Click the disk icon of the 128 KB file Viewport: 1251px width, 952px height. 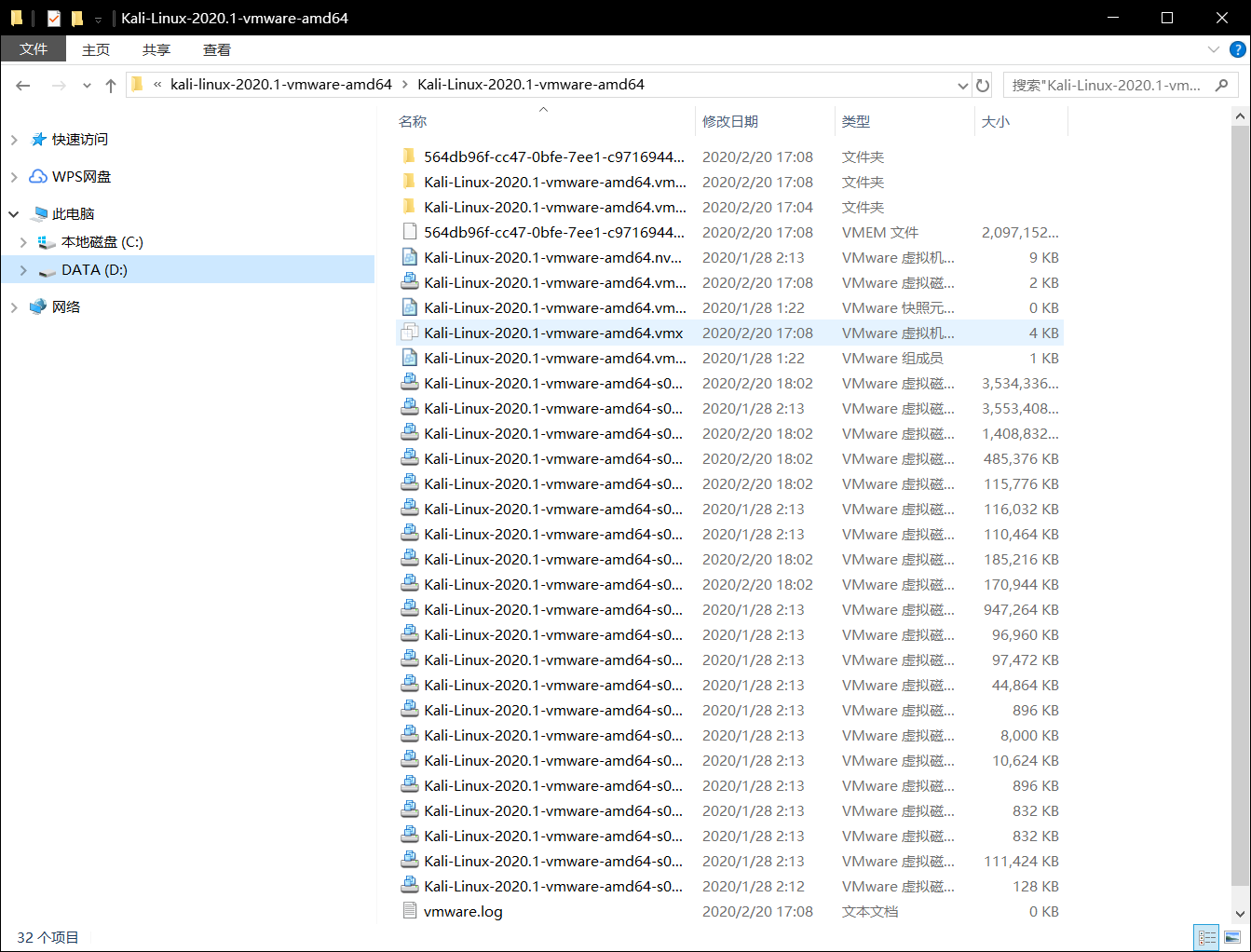point(409,886)
